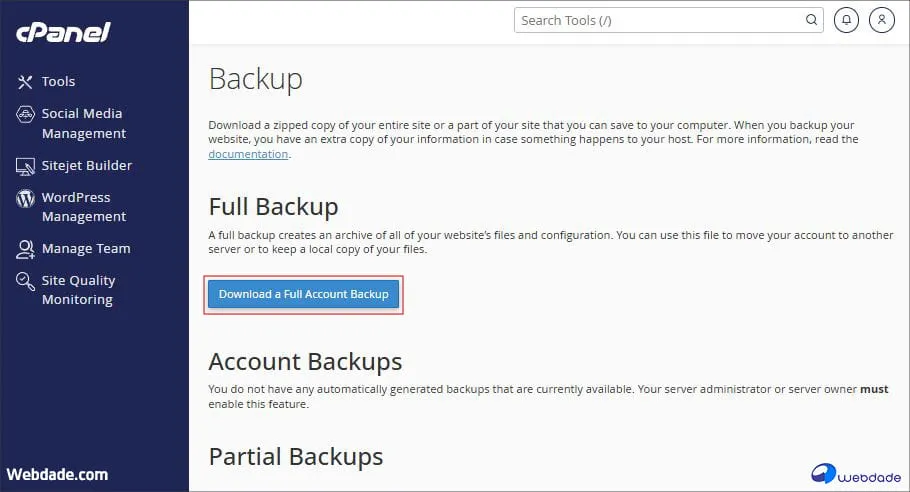
Task: Open the Social Media Management text entry
Action: point(84,124)
